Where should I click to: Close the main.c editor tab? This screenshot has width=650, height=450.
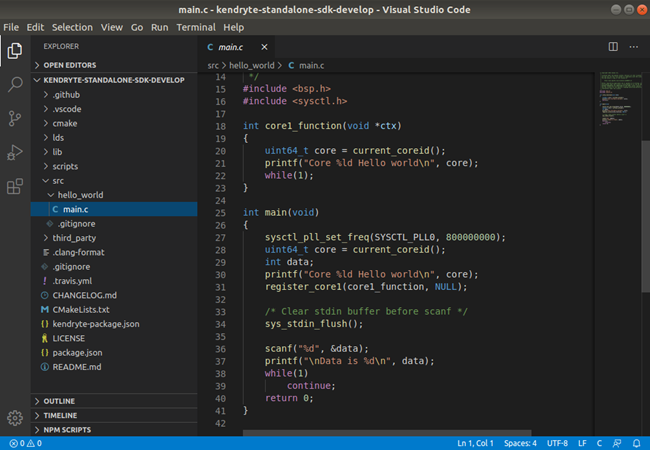(x=264, y=47)
